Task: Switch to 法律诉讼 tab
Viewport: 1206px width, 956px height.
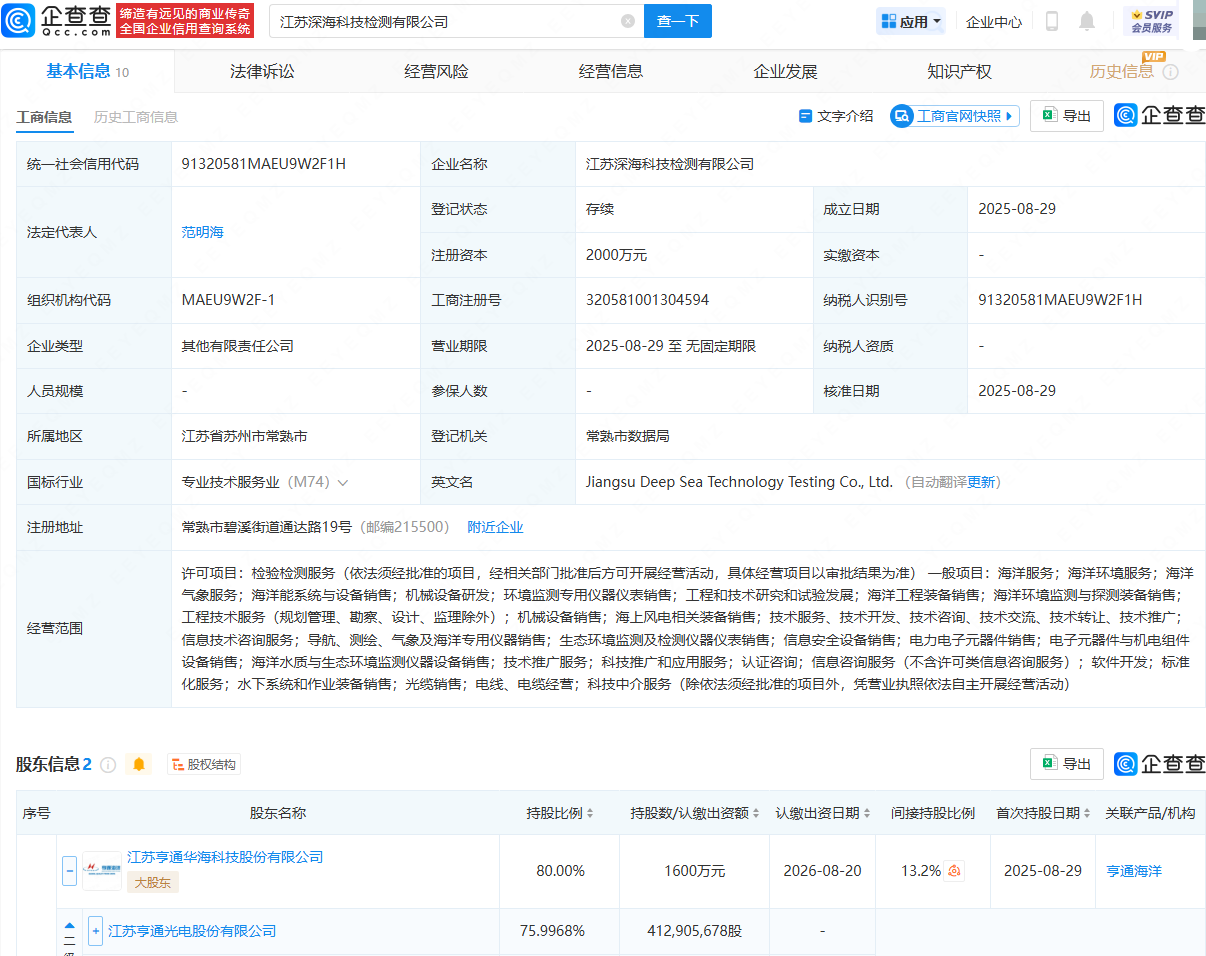Action: (x=262, y=71)
